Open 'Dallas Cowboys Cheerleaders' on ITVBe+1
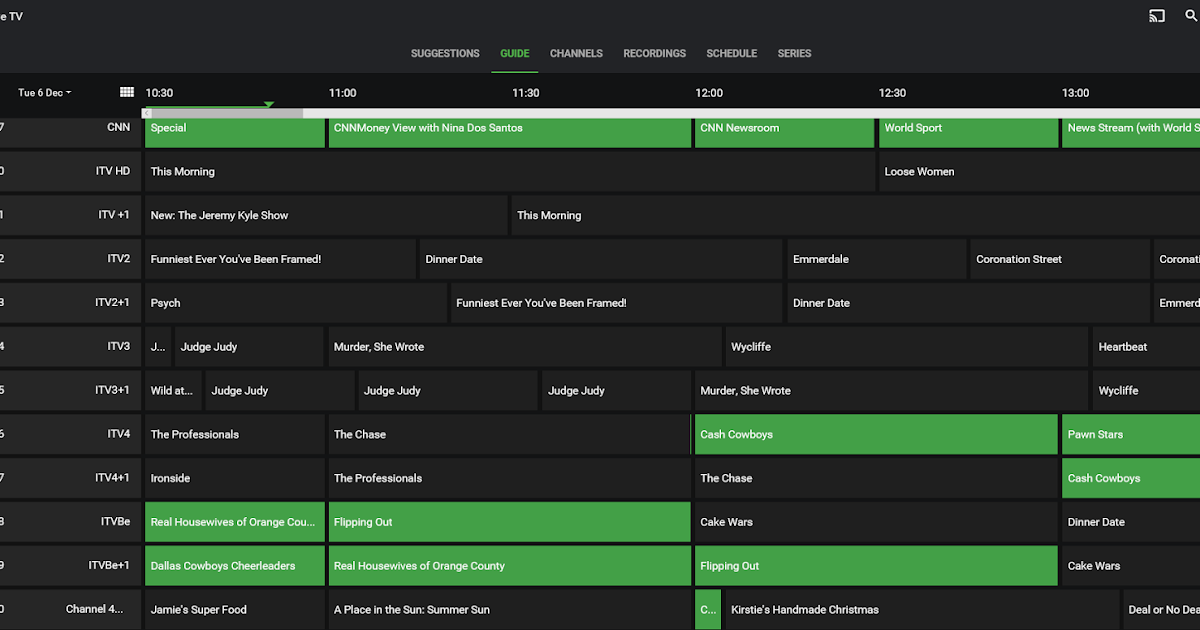This screenshot has width=1200, height=630. click(x=235, y=566)
